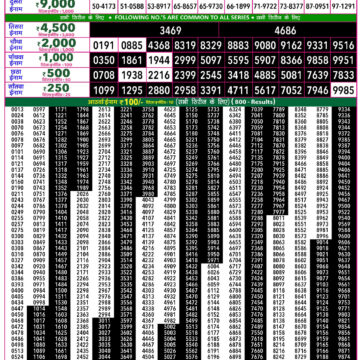Select number 9985 in the ₹250 row
The width and height of the screenshot is (360, 360).
click(x=343, y=90)
